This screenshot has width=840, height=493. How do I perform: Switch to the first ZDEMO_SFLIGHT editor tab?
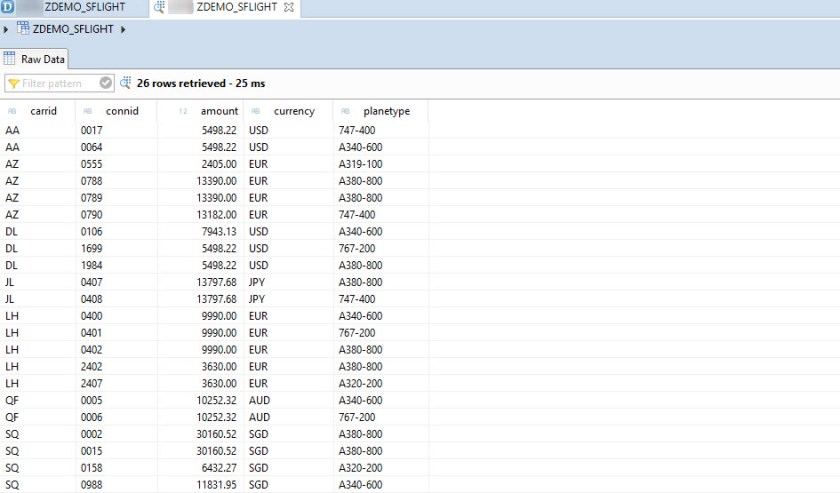tap(84, 8)
